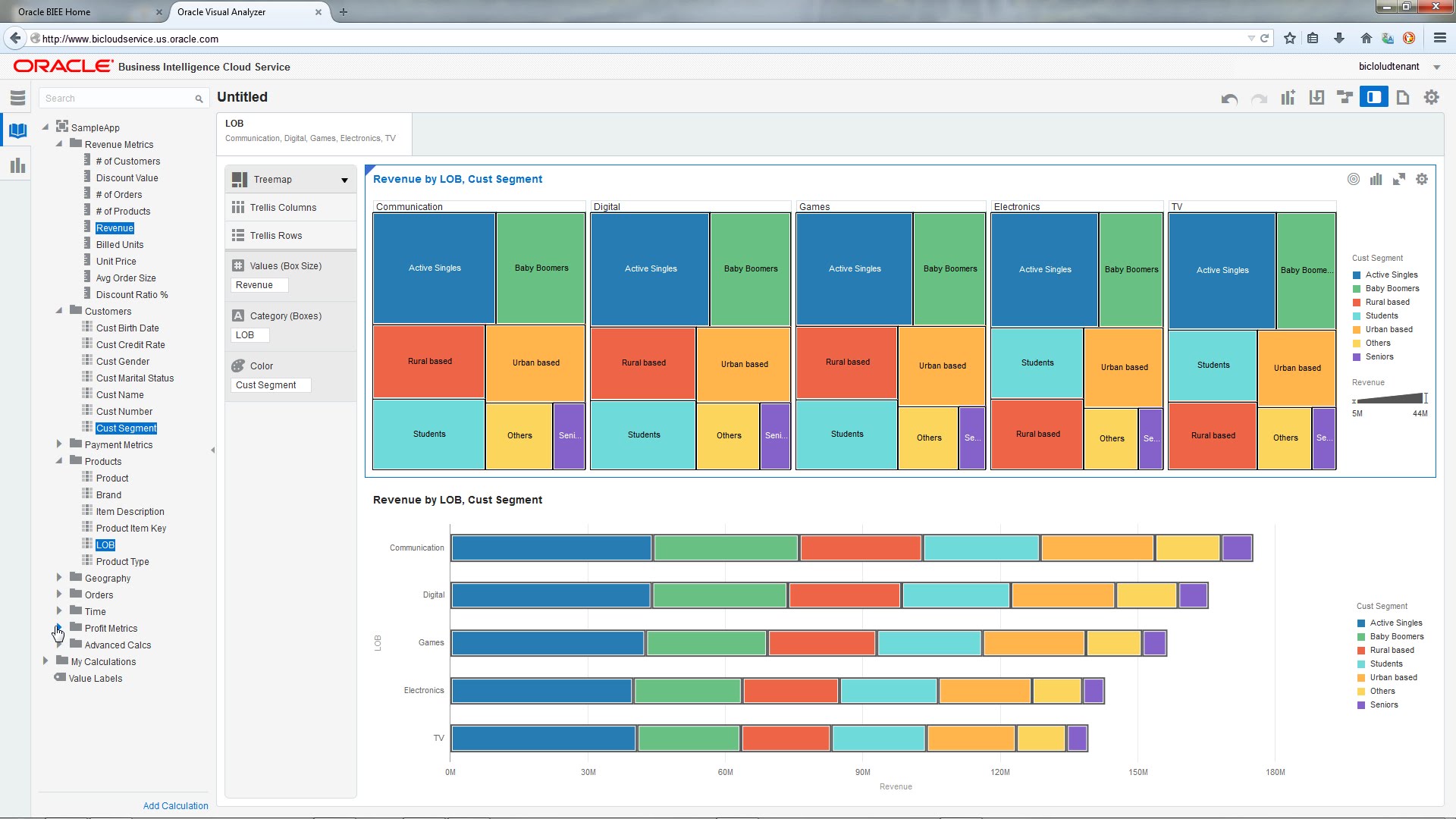
Task: Click the undo arrow in toolbar
Action: (x=1229, y=99)
